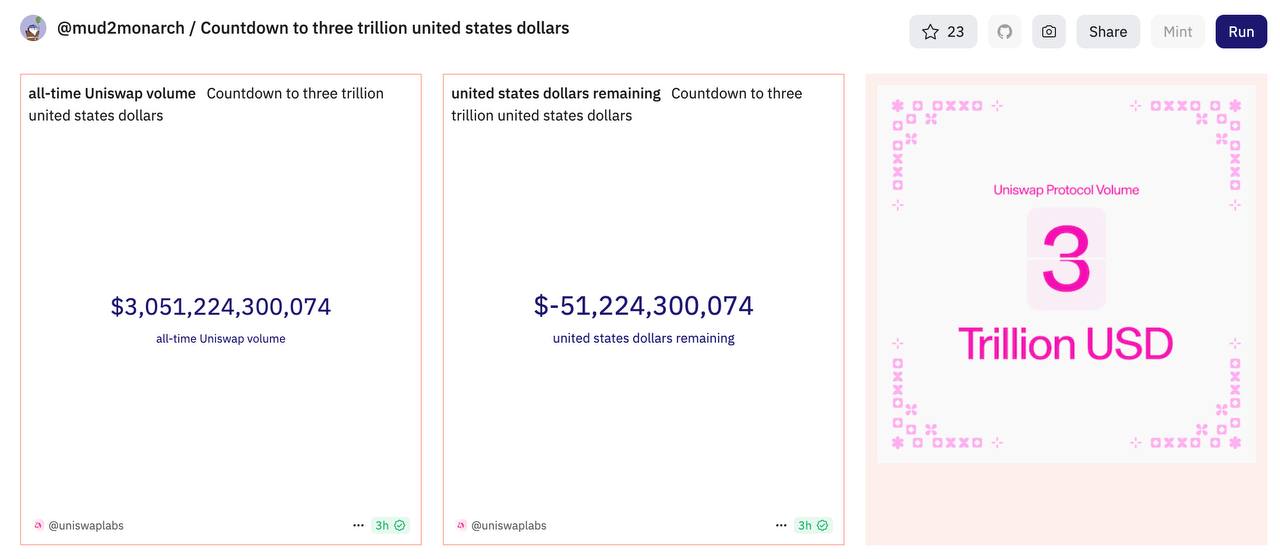Viewport: 1280px width, 559px height.
Task: Click the $3,051,224,300,074 counter value
Action: (221, 306)
